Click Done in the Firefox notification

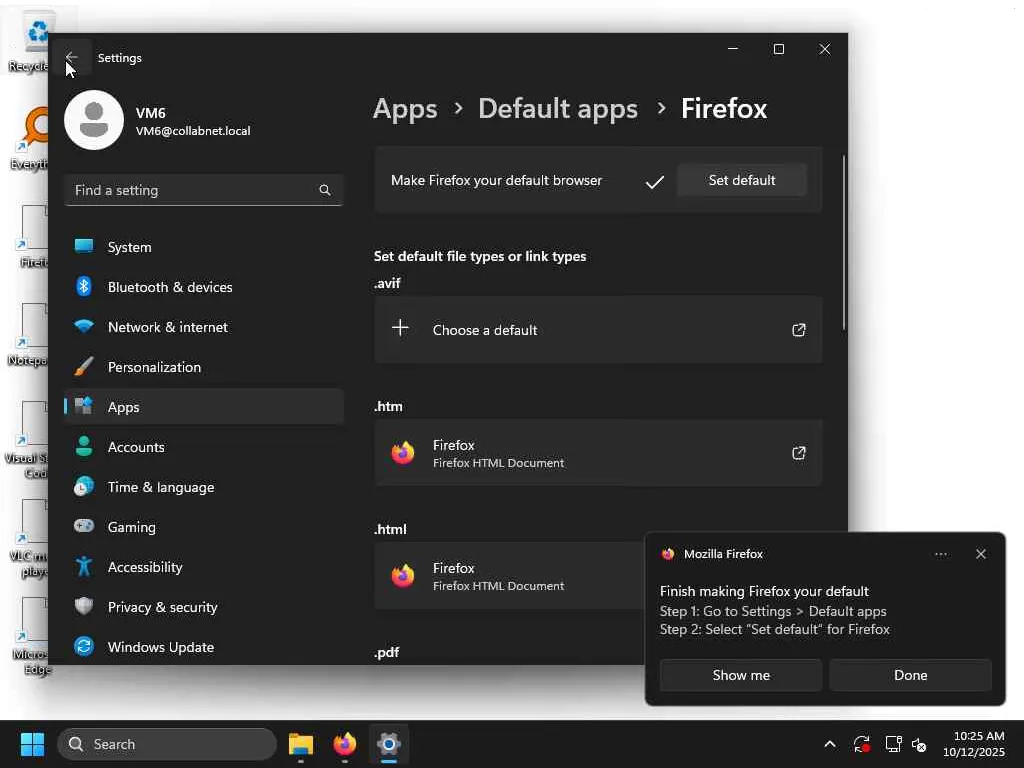coord(910,675)
